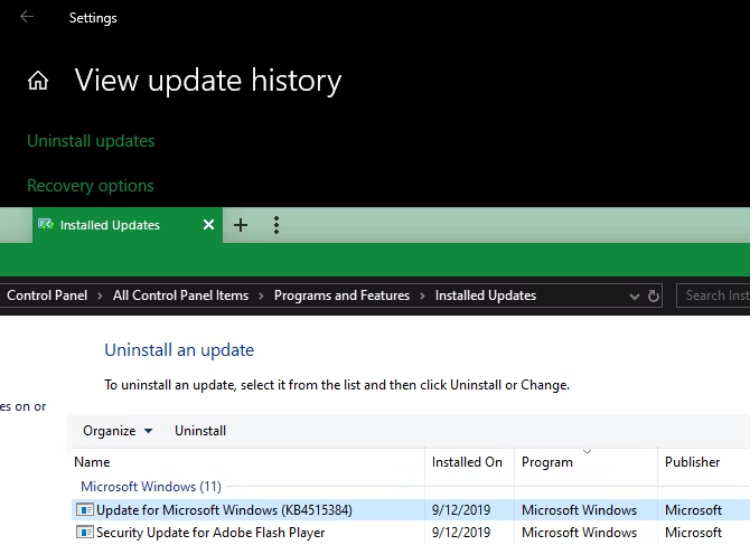The image size is (752, 551).
Task: Expand chevron after Programs and Features
Action: click(x=422, y=296)
